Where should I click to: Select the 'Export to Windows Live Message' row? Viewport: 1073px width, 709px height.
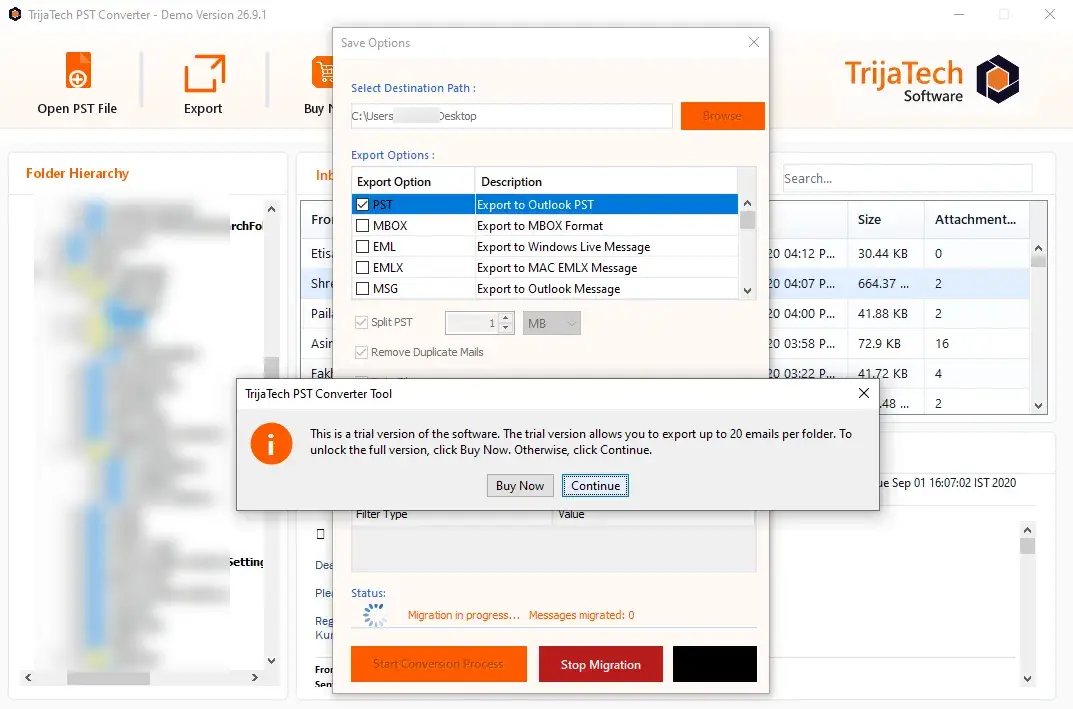[x=545, y=246]
